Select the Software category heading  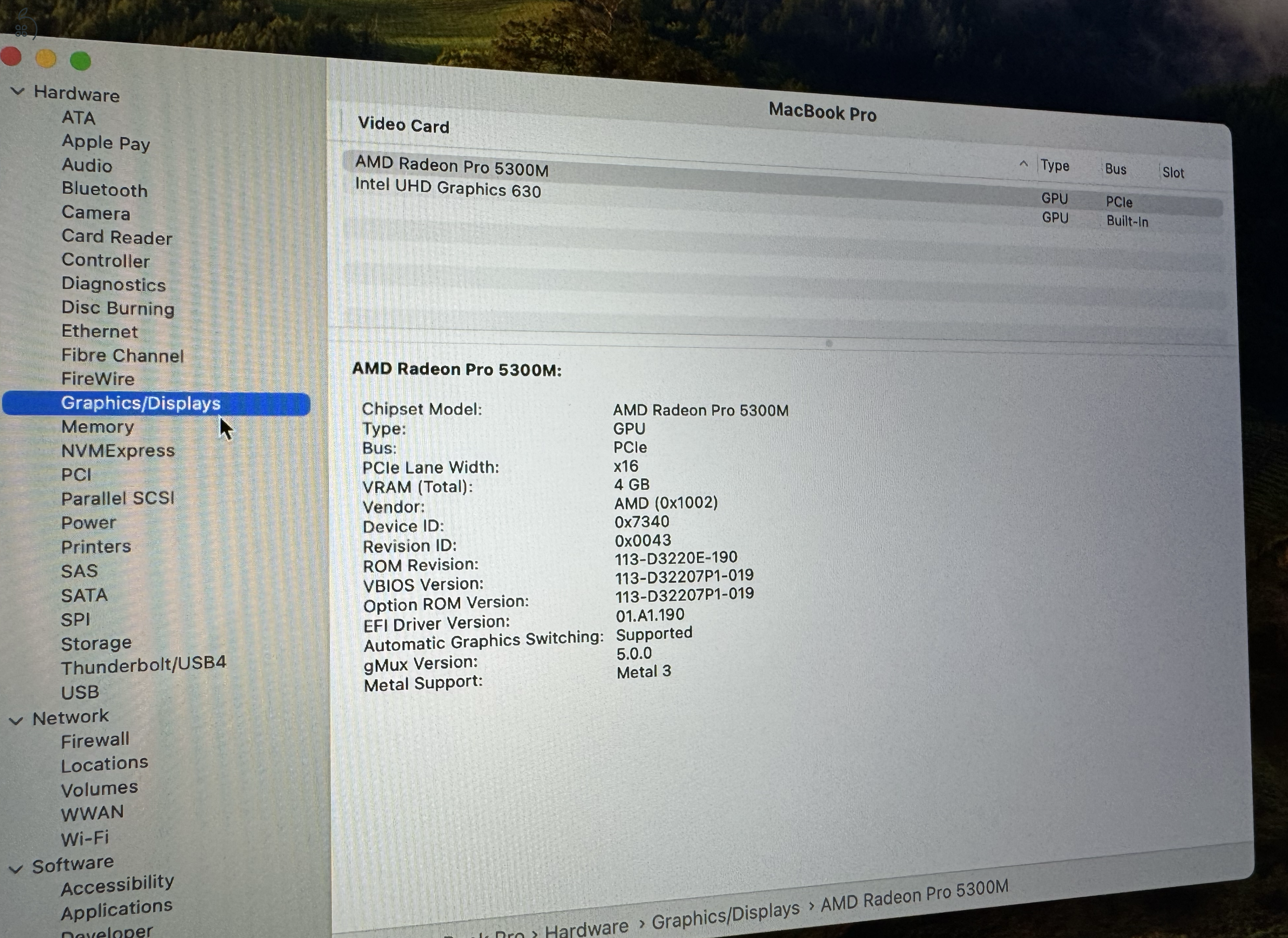(73, 864)
